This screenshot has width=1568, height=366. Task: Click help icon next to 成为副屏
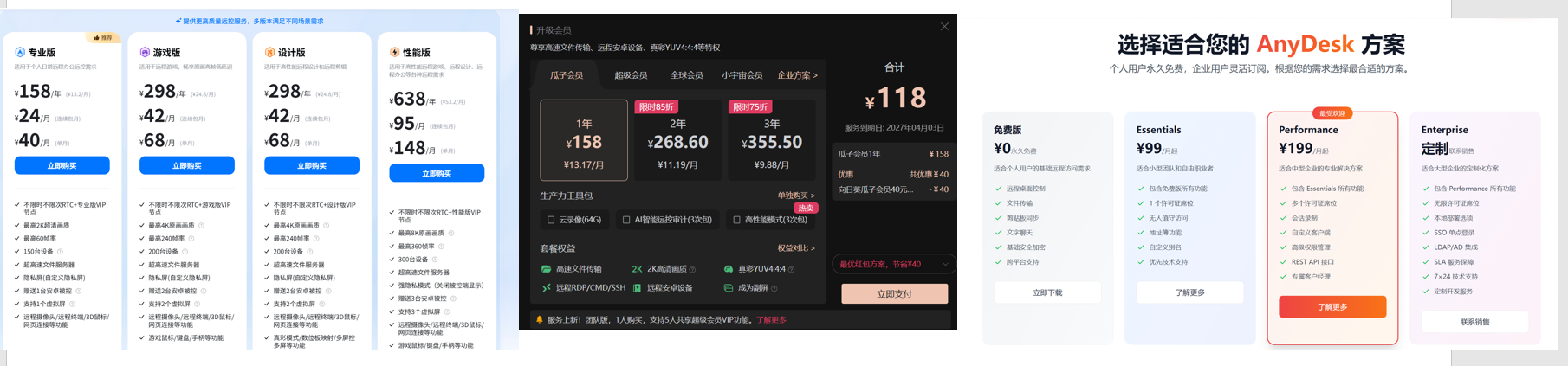coord(774,288)
